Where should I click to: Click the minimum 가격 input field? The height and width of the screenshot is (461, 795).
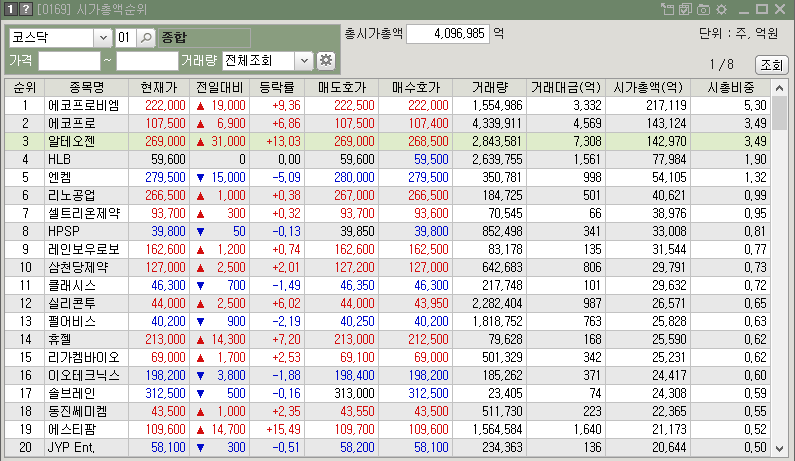coord(69,61)
